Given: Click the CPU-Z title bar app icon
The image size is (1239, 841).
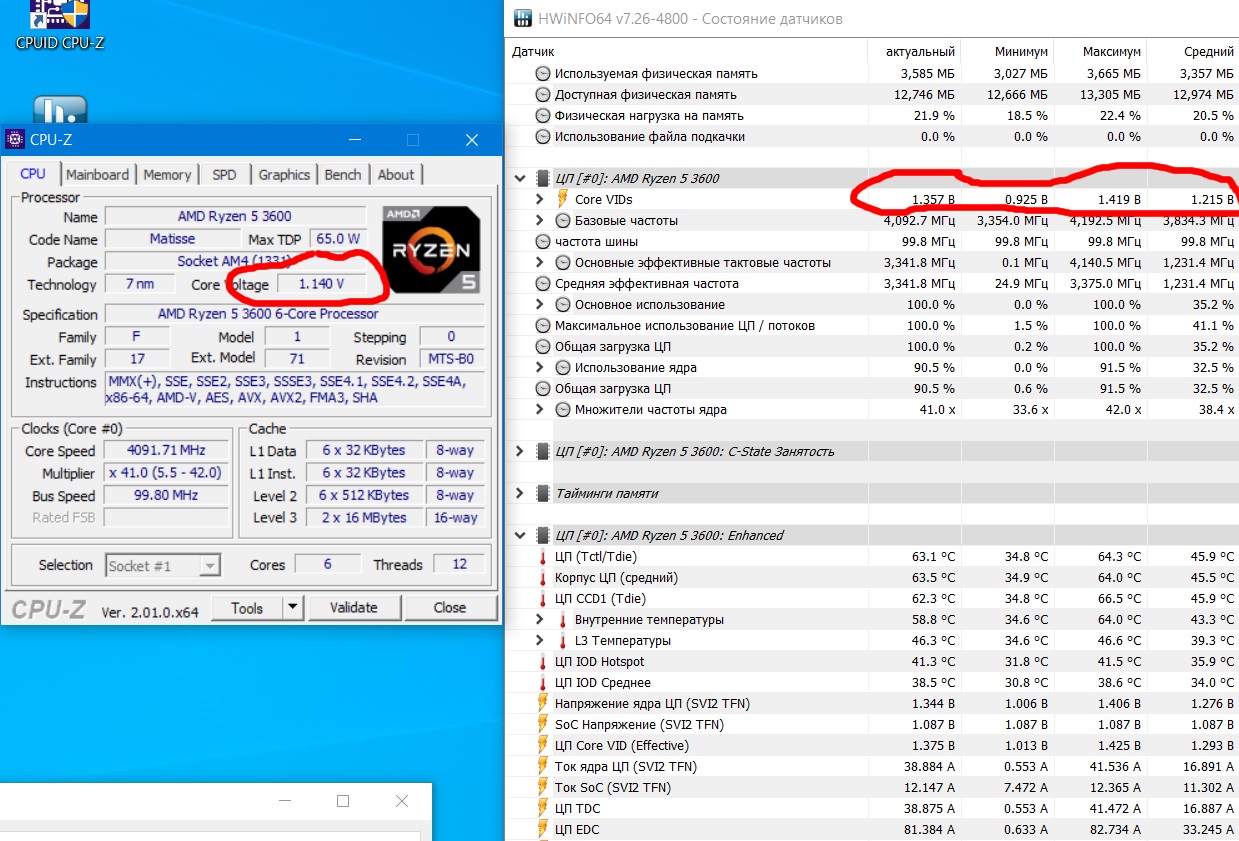Looking at the screenshot, I should (15, 140).
